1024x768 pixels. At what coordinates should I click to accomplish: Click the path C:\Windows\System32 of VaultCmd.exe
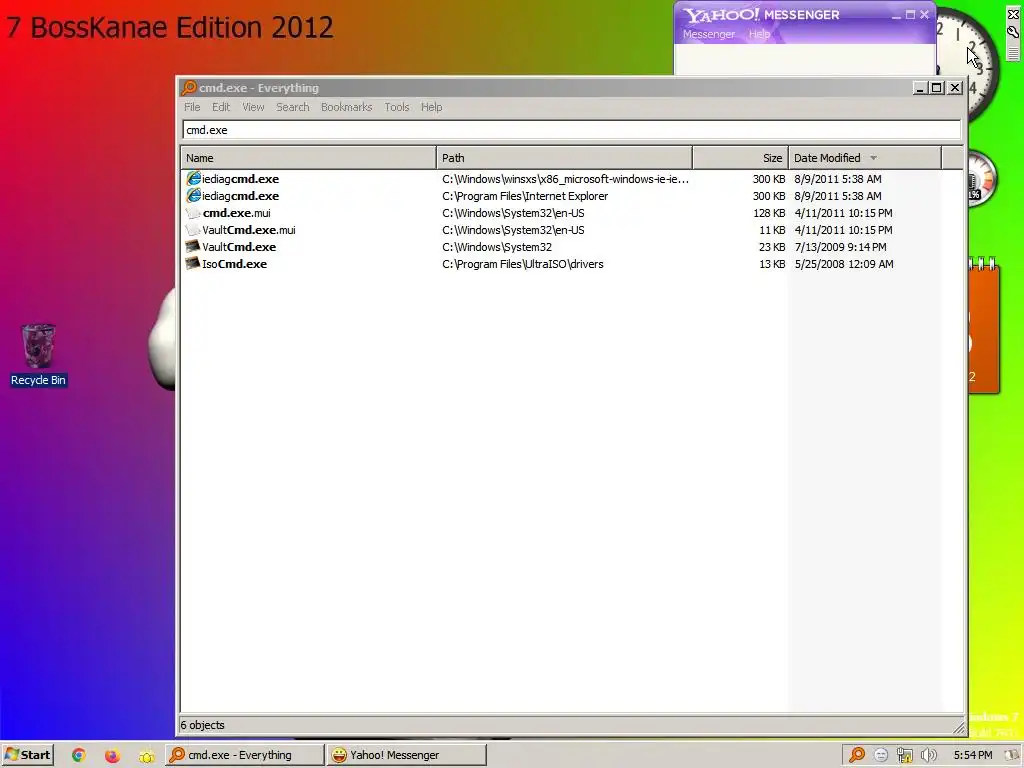point(497,247)
